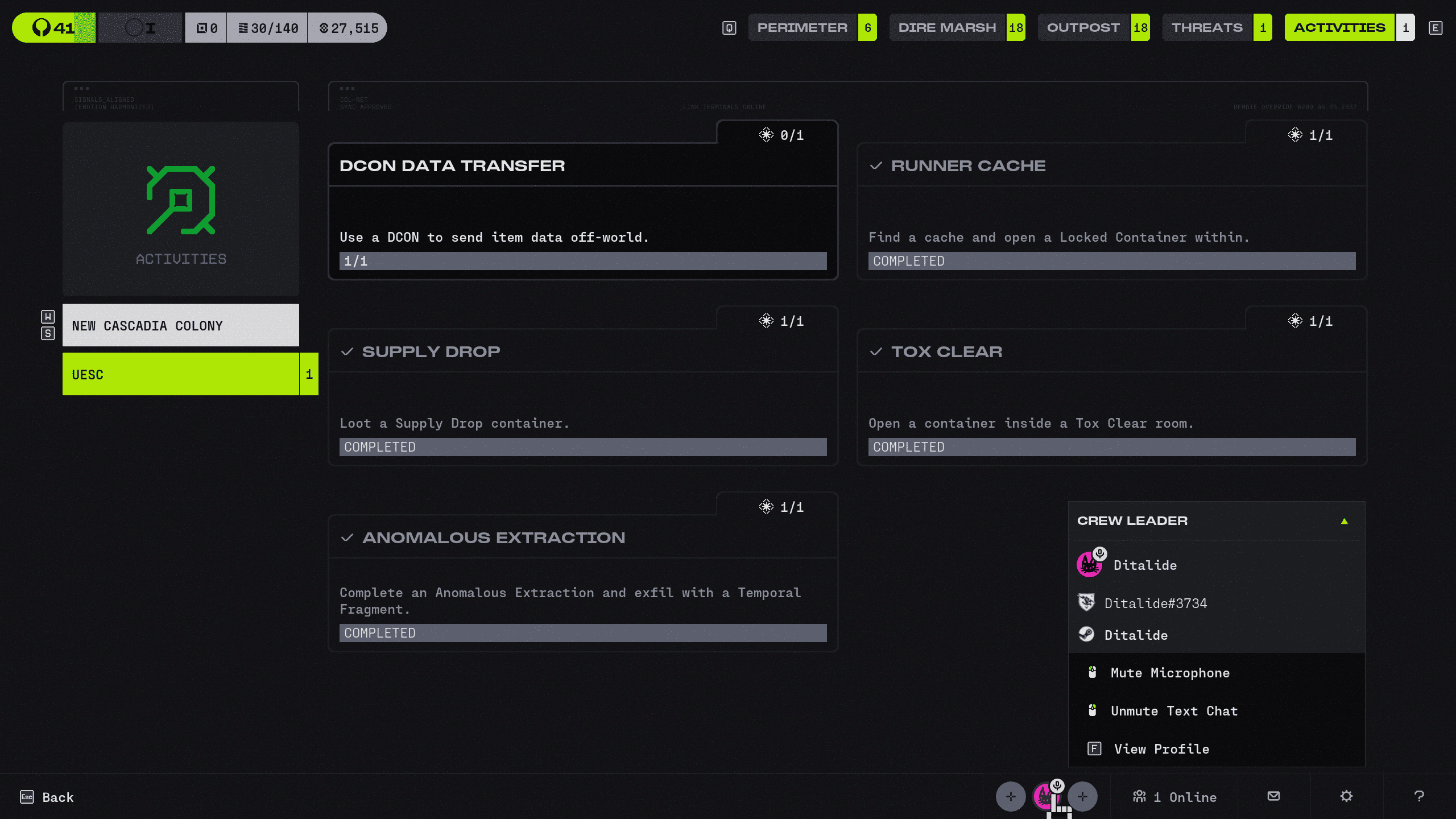Collapse the Crew Leader panel arrow

[1345, 521]
